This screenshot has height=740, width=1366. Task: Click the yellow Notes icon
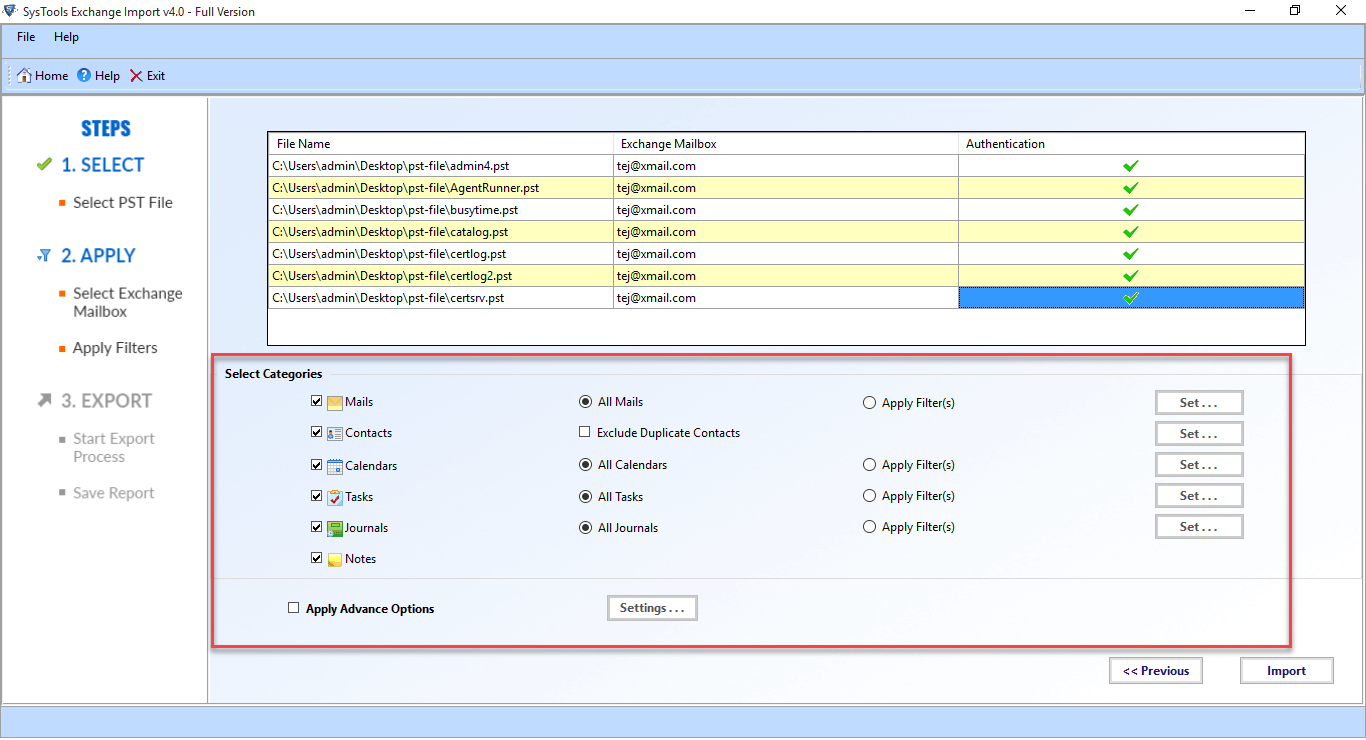click(335, 559)
